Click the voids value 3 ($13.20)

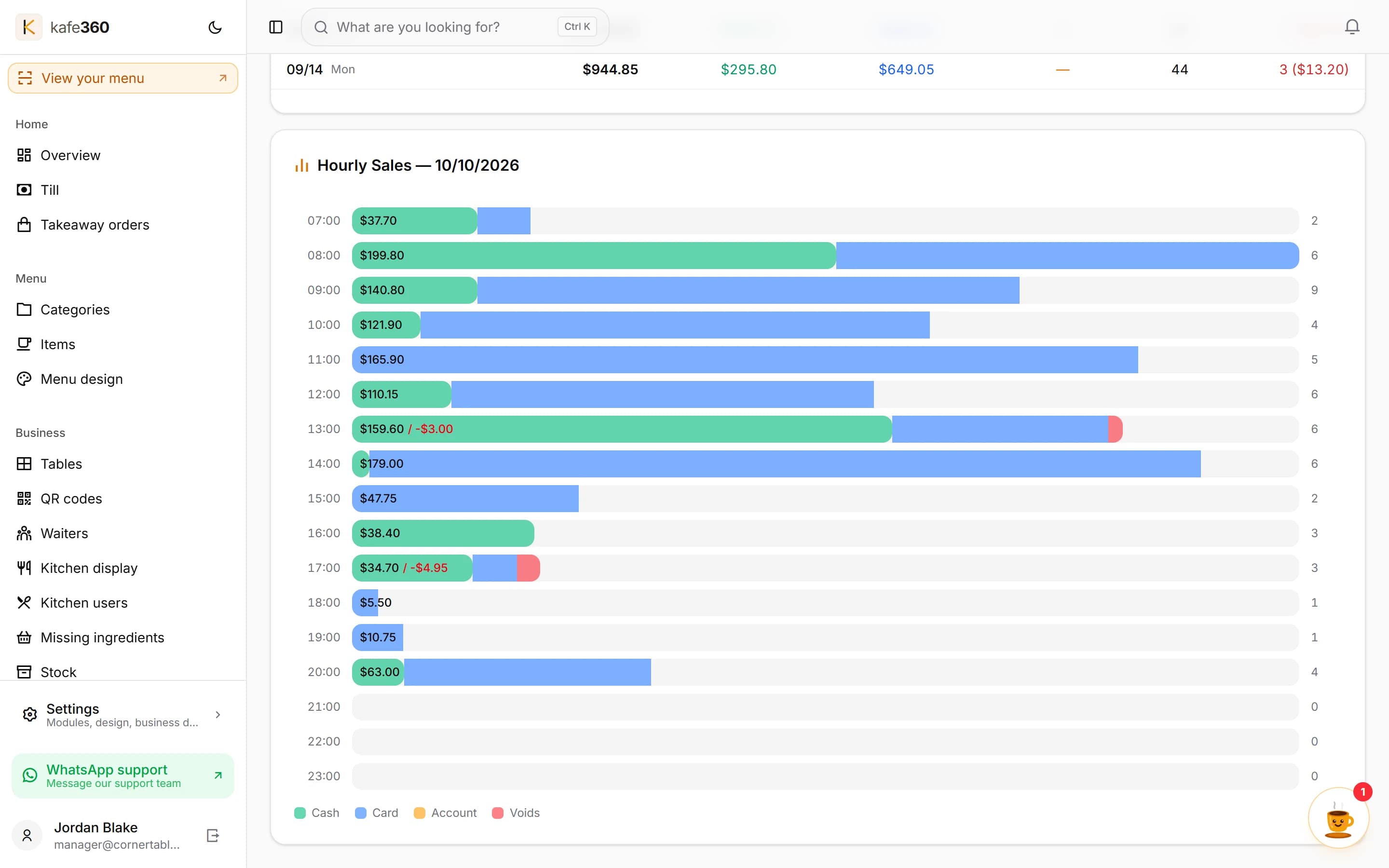coord(1313,69)
